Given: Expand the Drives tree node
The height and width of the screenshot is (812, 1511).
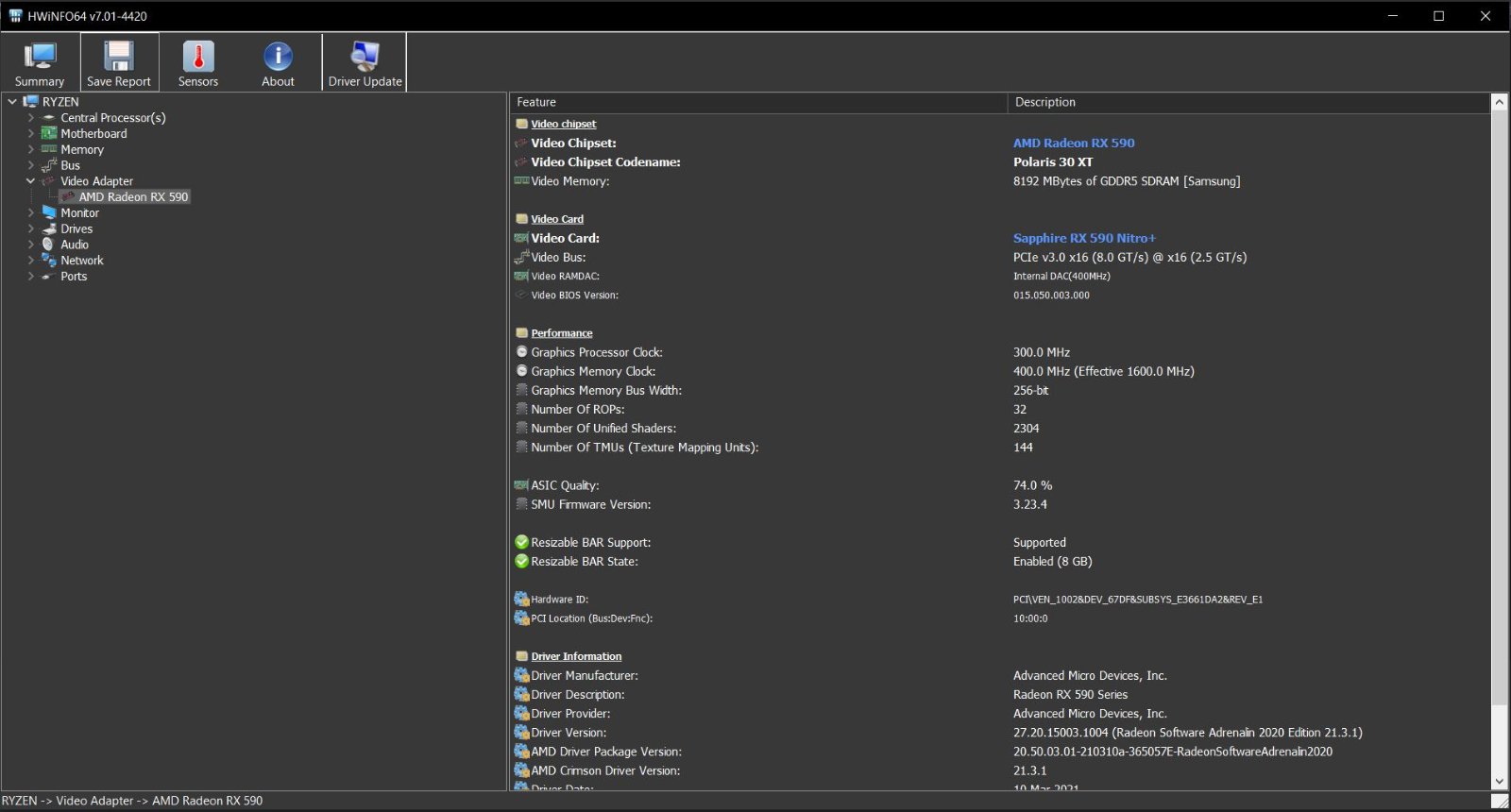Looking at the screenshot, I should click(x=31, y=228).
